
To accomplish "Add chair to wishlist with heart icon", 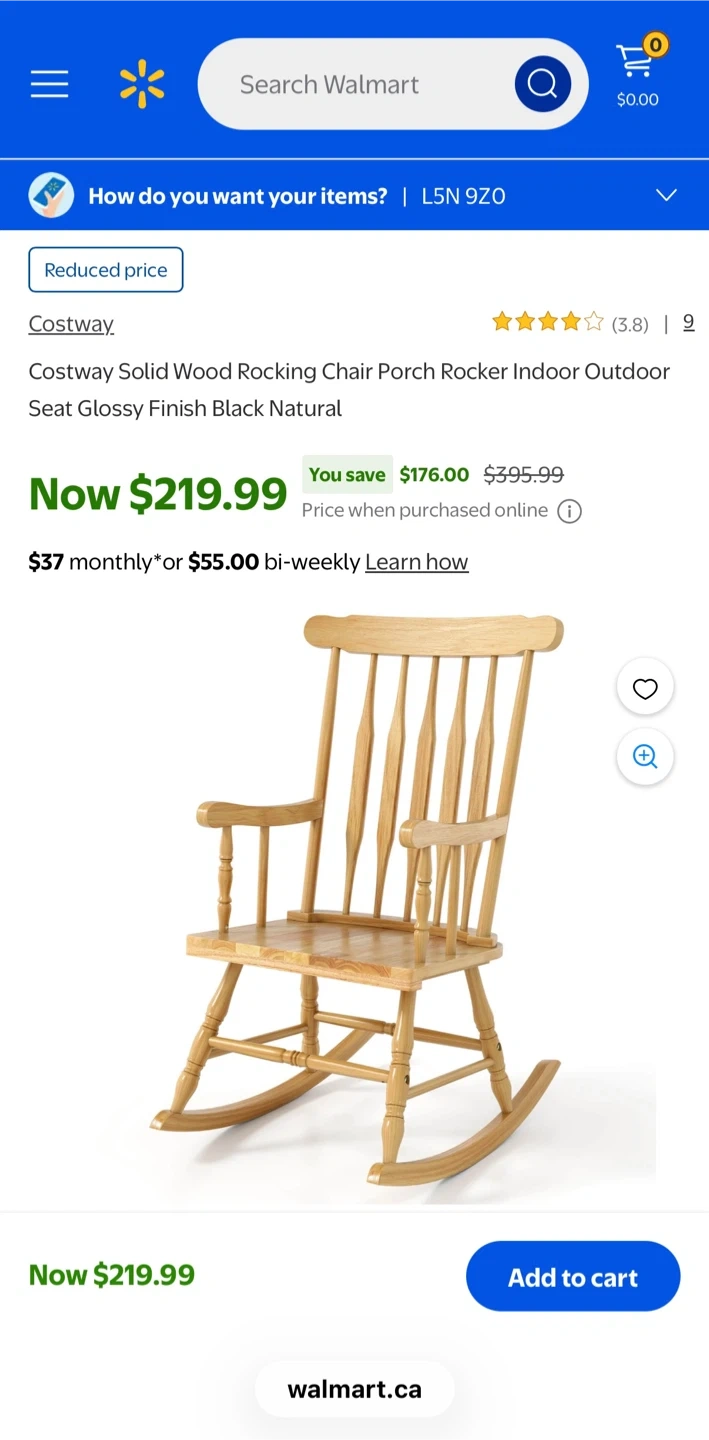I will [645, 688].
